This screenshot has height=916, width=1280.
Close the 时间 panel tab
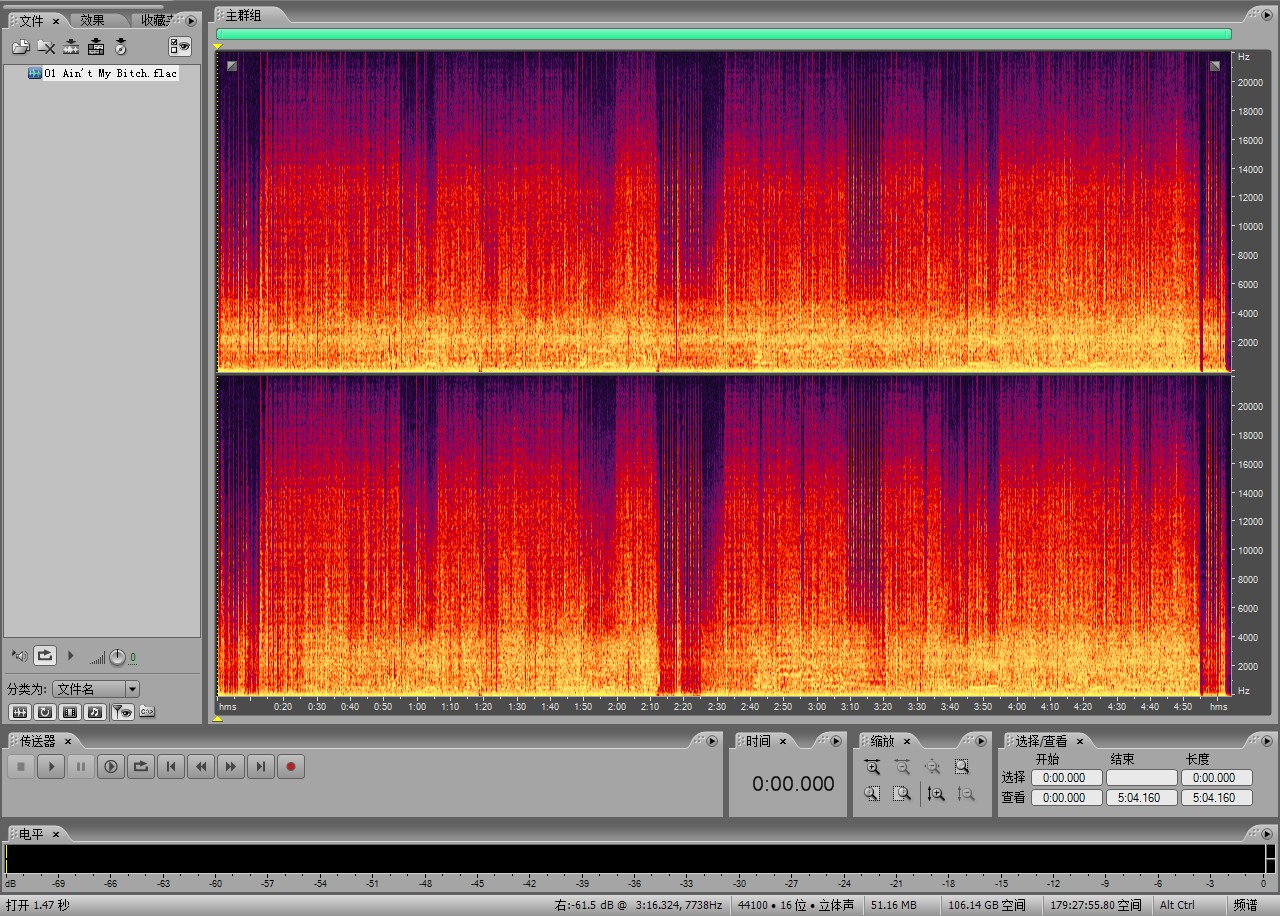click(783, 741)
